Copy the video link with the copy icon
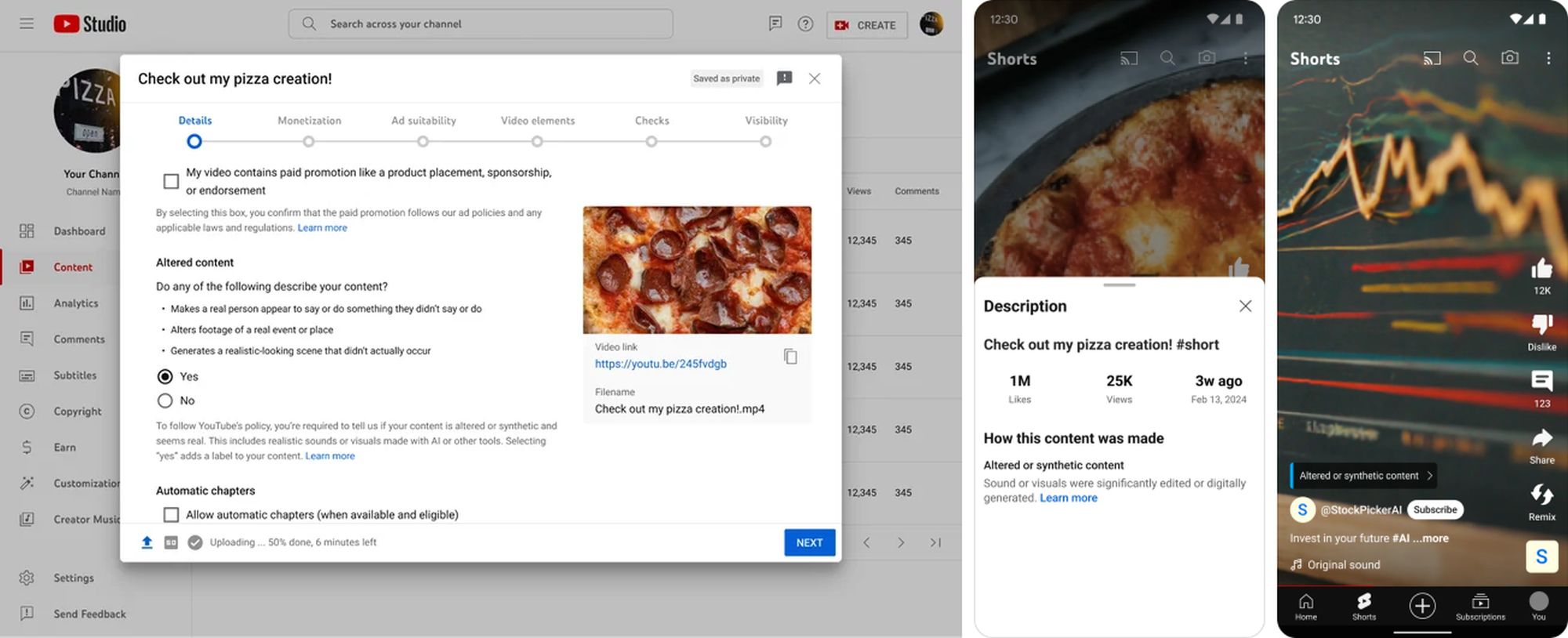This screenshot has height=638, width=1568. click(x=790, y=357)
